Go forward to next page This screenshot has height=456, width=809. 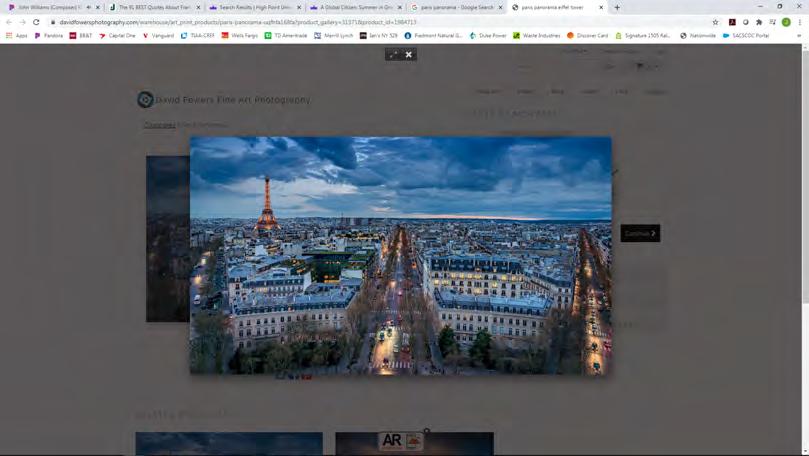tap(22, 22)
